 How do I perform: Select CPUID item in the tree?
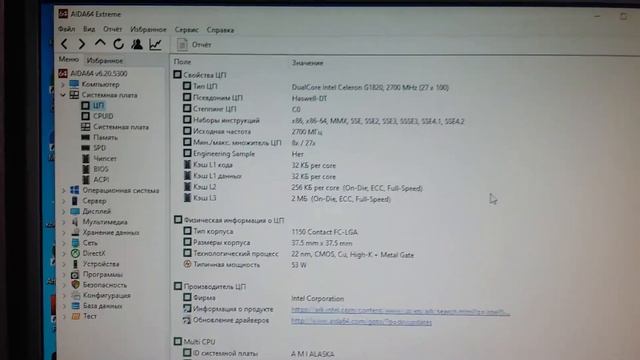coord(103,116)
